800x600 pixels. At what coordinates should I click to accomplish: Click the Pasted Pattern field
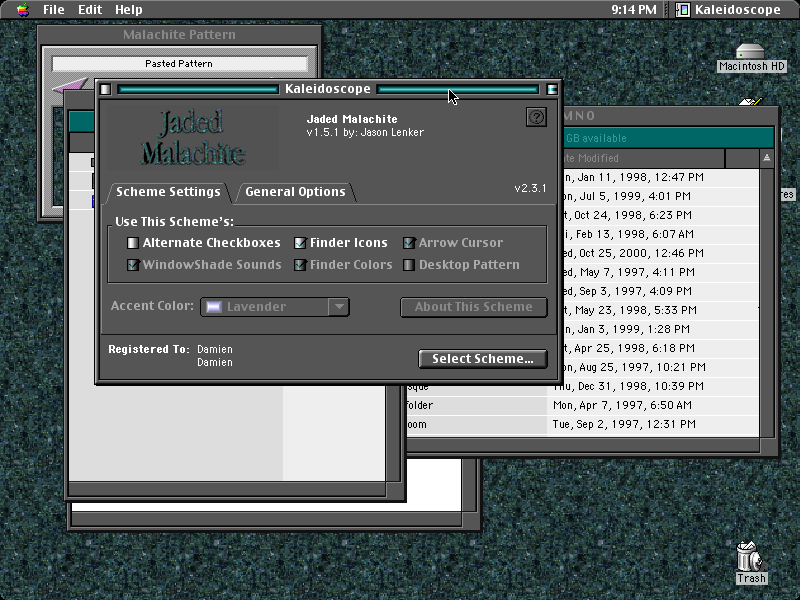(x=180, y=64)
